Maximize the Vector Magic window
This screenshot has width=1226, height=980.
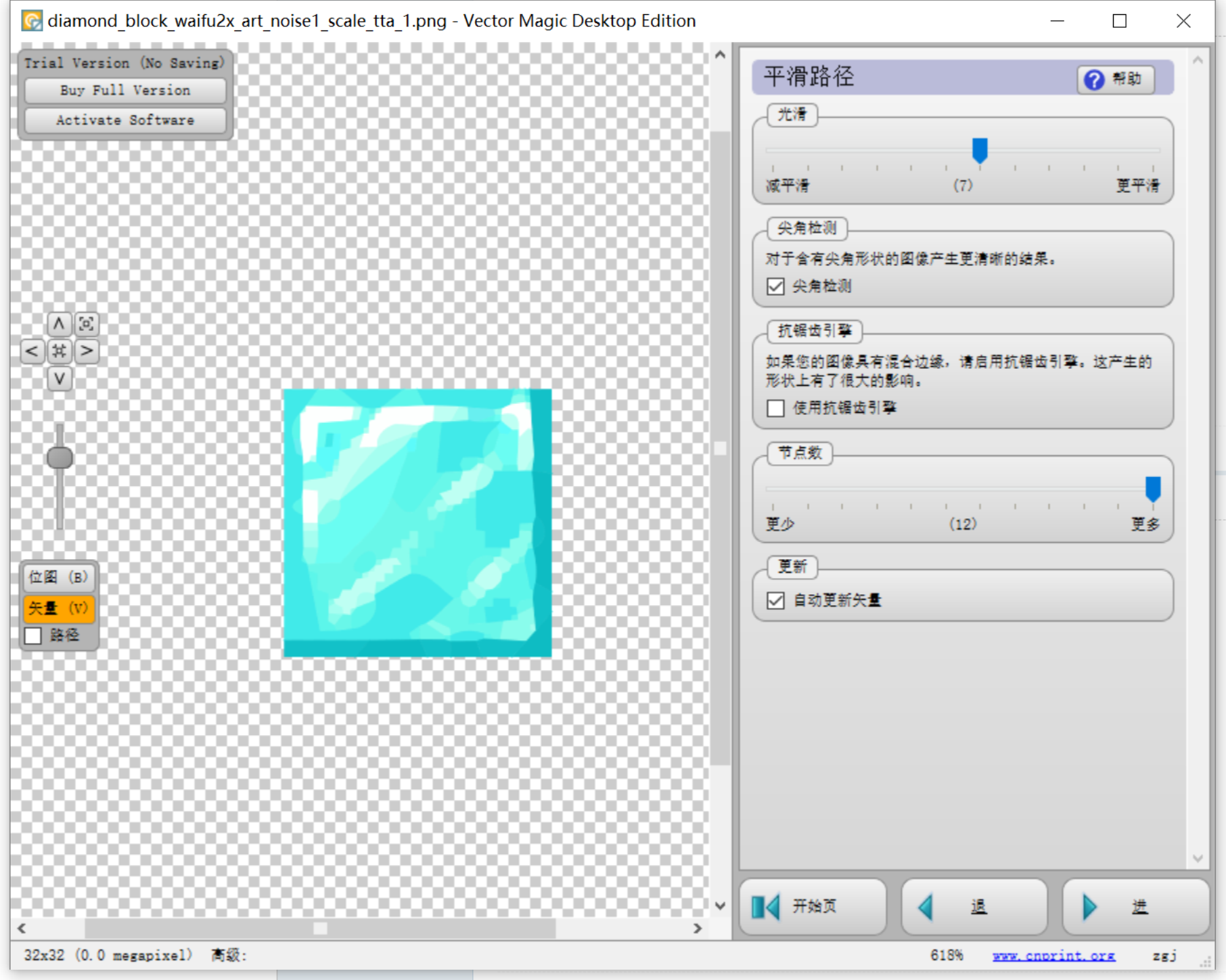1120,21
